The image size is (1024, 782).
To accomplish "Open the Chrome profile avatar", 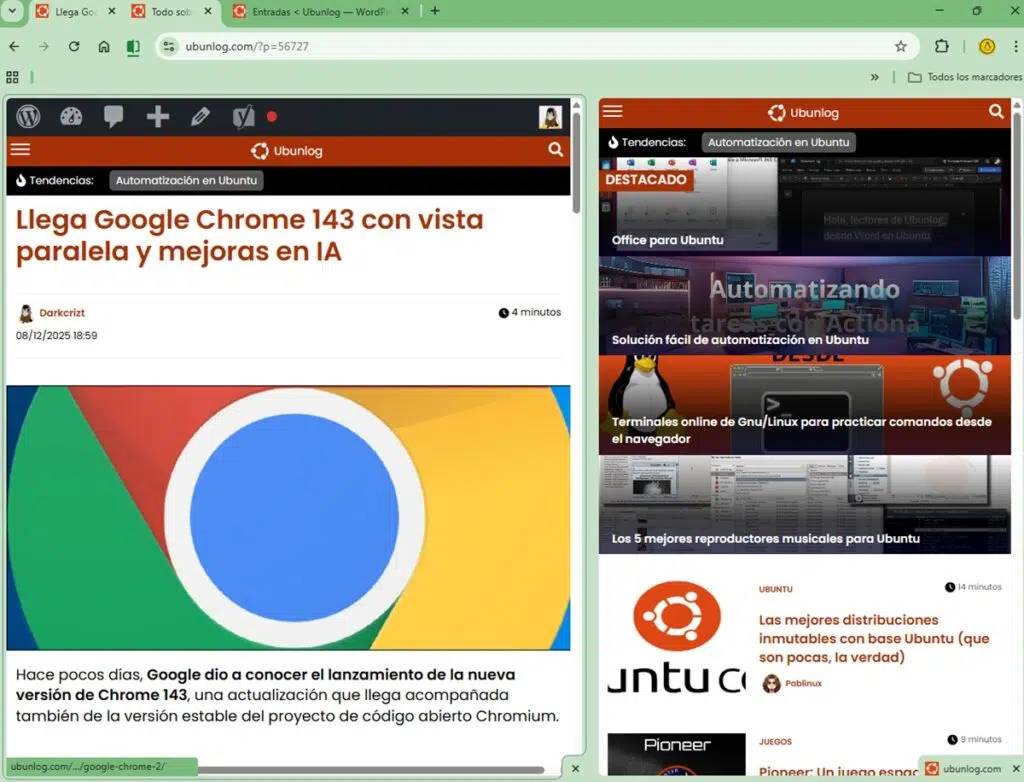I will (987, 46).
